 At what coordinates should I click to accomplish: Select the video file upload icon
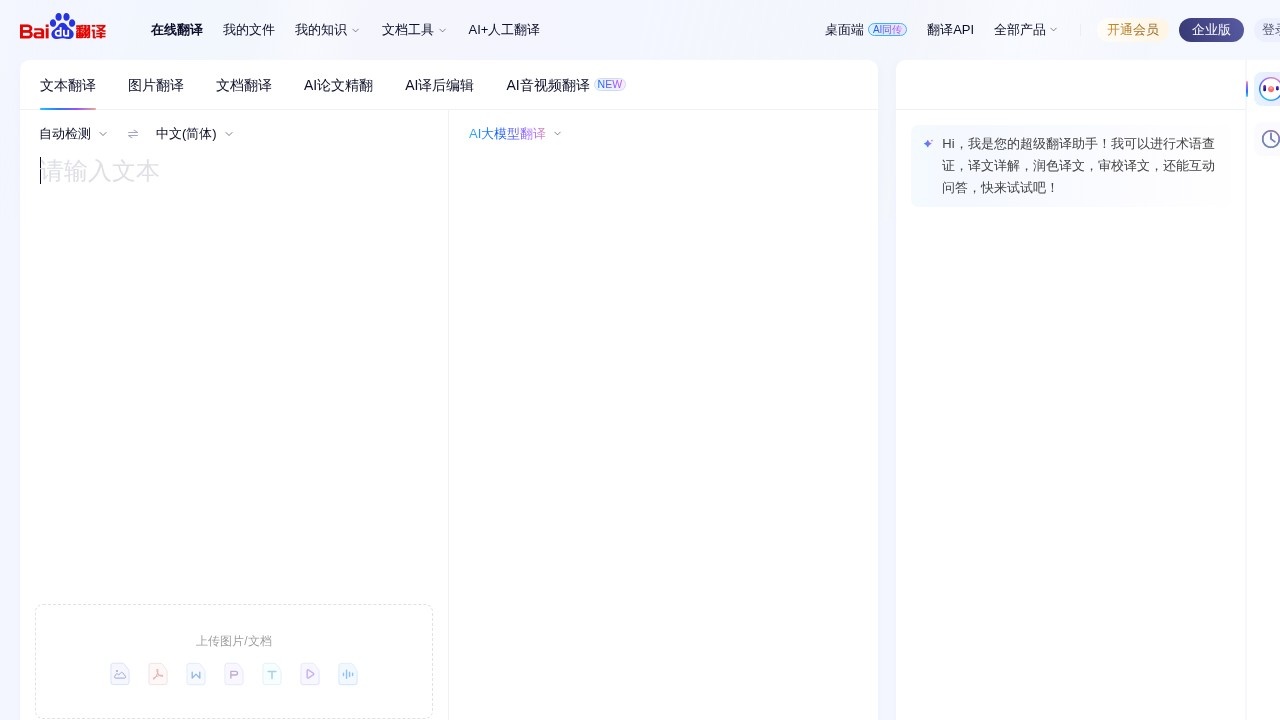[310, 674]
